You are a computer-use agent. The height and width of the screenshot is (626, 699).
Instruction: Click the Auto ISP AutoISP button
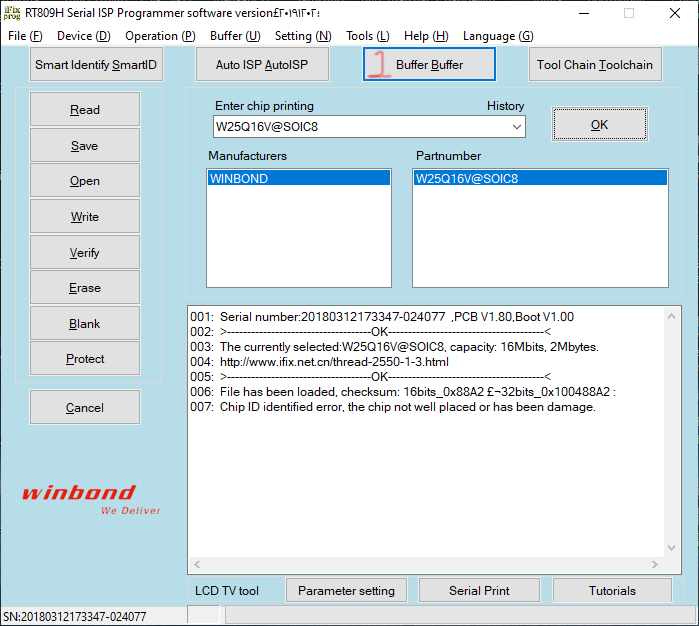[262, 65]
